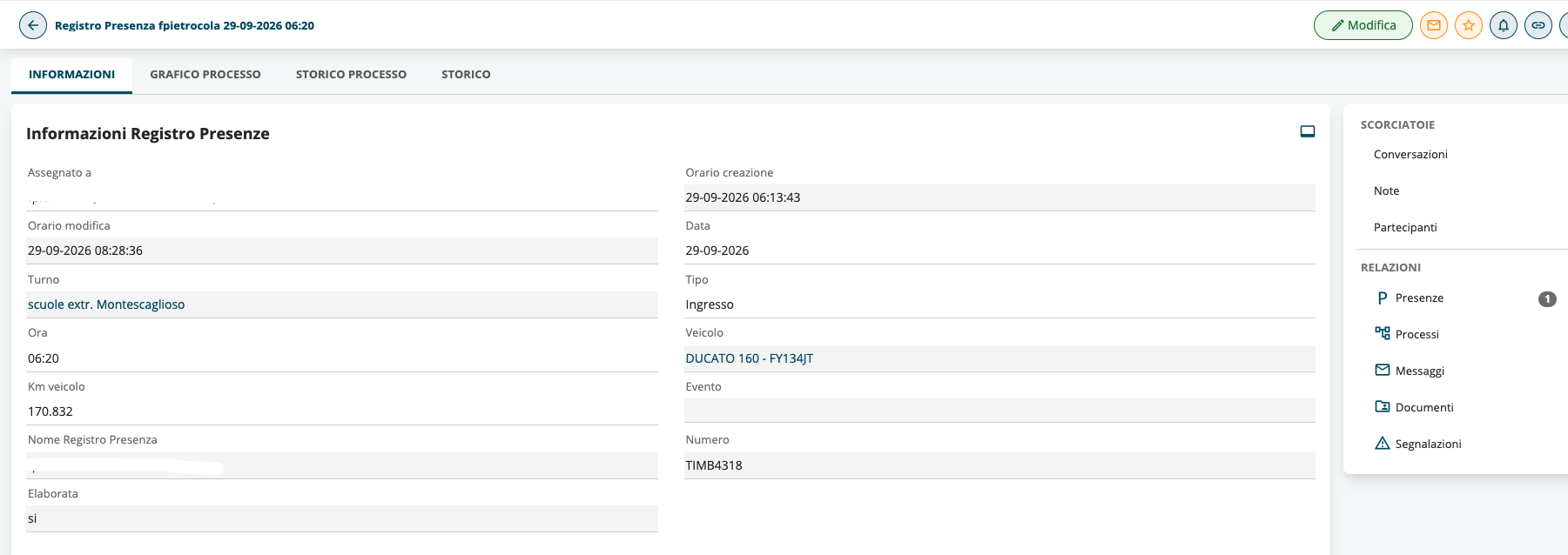Click the Presenze P icon
This screenshot has height=555, width=1568.
click(1383, 298)
